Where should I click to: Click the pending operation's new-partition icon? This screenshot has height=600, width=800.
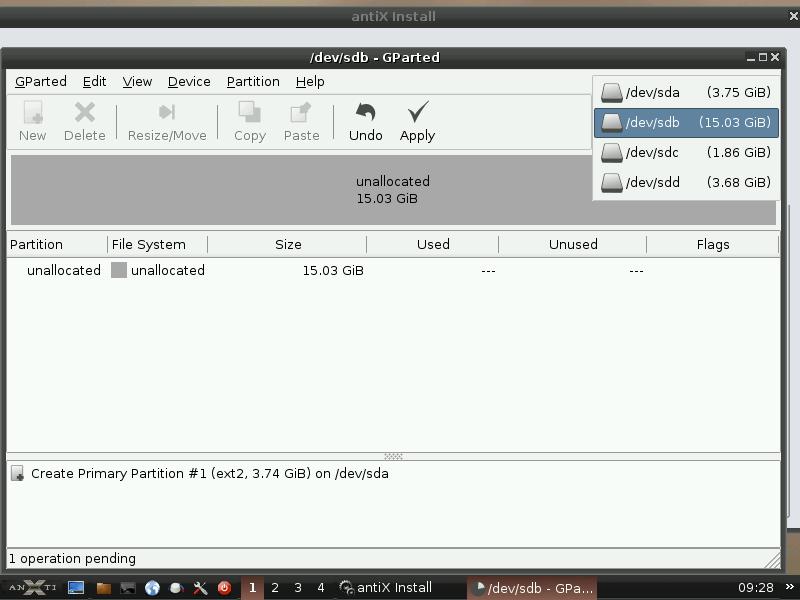coord(18,473)
